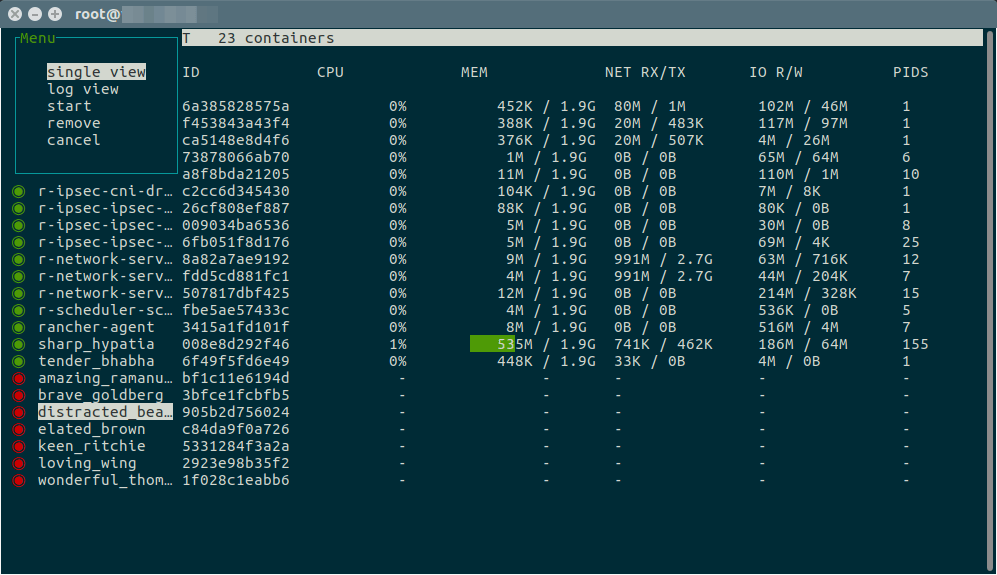This screenshot has height=575, width=997.
Task: Click green status icon for rancher-agent
Action: tap(18, 327)
